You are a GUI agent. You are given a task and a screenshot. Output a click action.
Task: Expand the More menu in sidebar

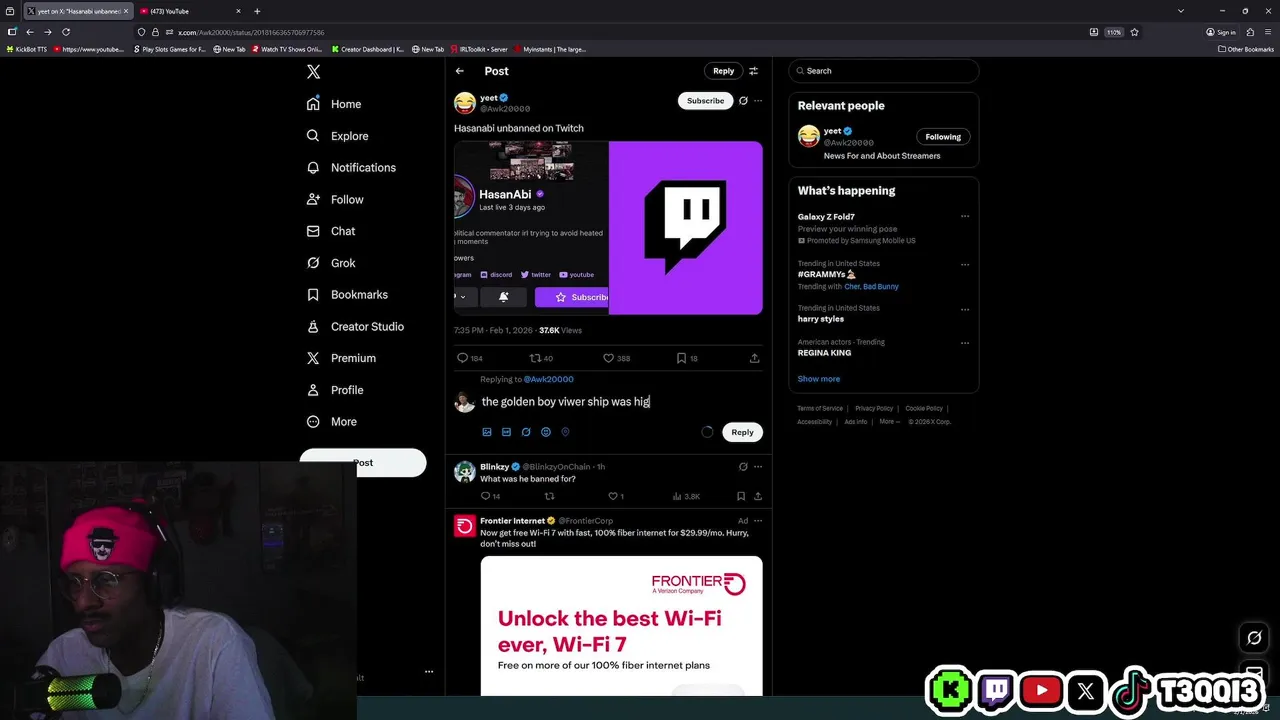(331, 422)
